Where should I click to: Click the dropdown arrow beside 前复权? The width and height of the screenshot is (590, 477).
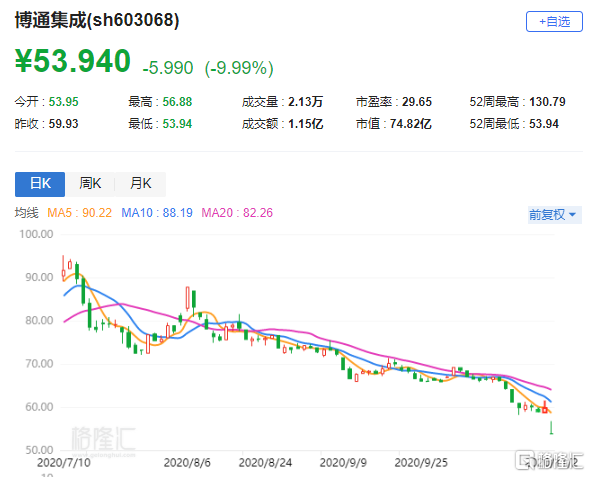point(572,215)
